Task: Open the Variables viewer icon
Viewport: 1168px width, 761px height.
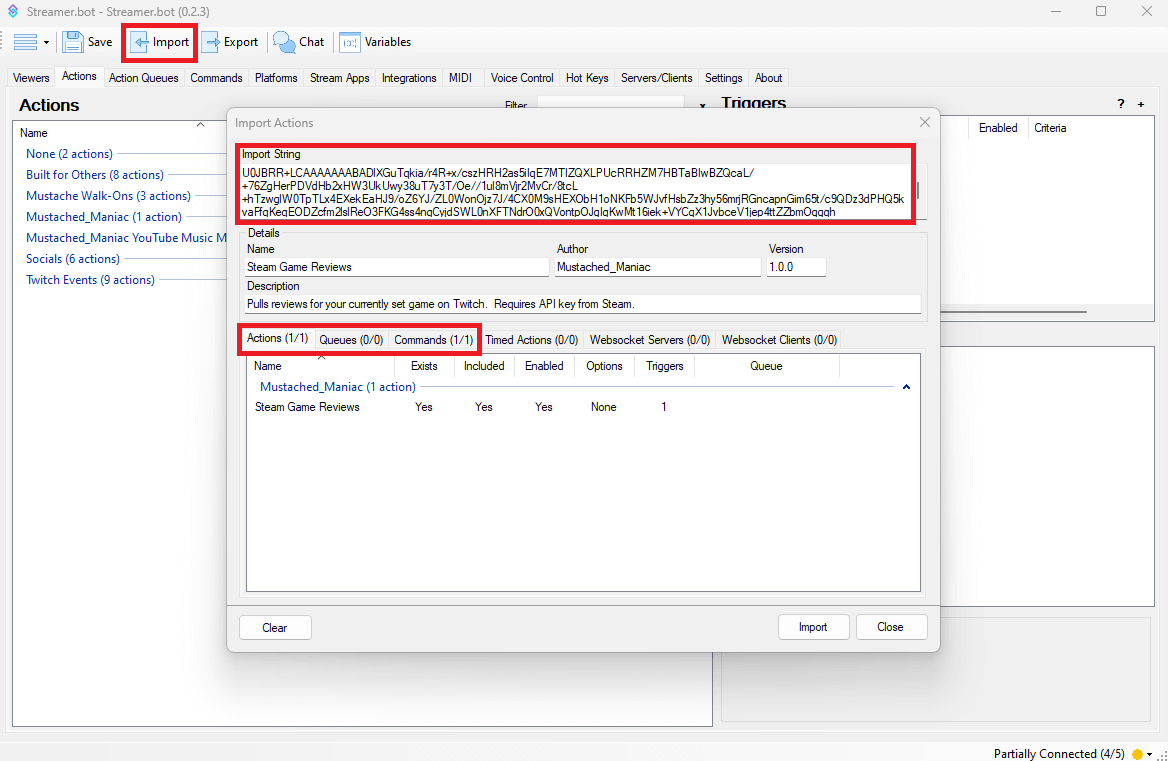Action: point(350,42)
